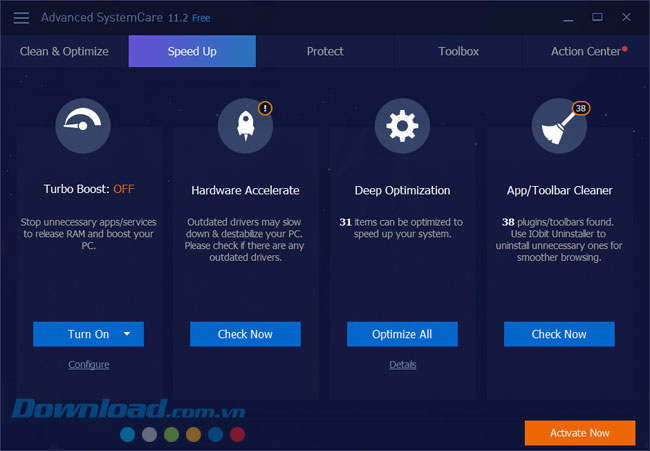Check Now for Hardware Accelerate
The width and height of the screenshot is (650, 451).
(245, 334)
